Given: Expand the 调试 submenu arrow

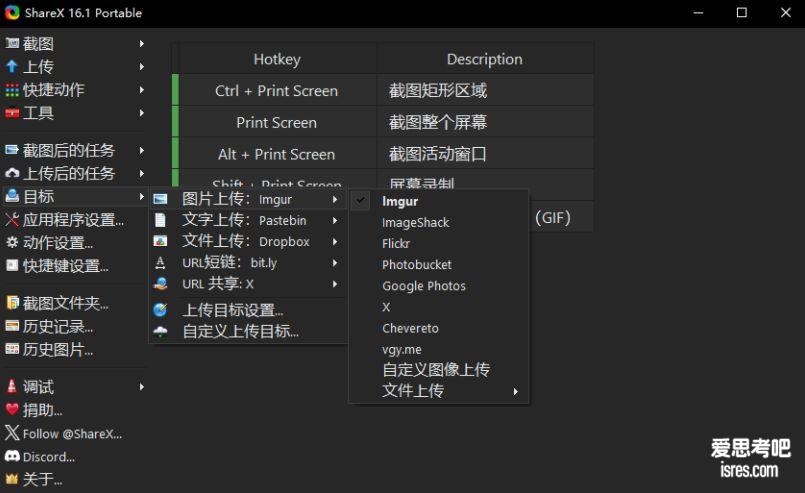Looking at the screenshot, I should coord(142,387).
